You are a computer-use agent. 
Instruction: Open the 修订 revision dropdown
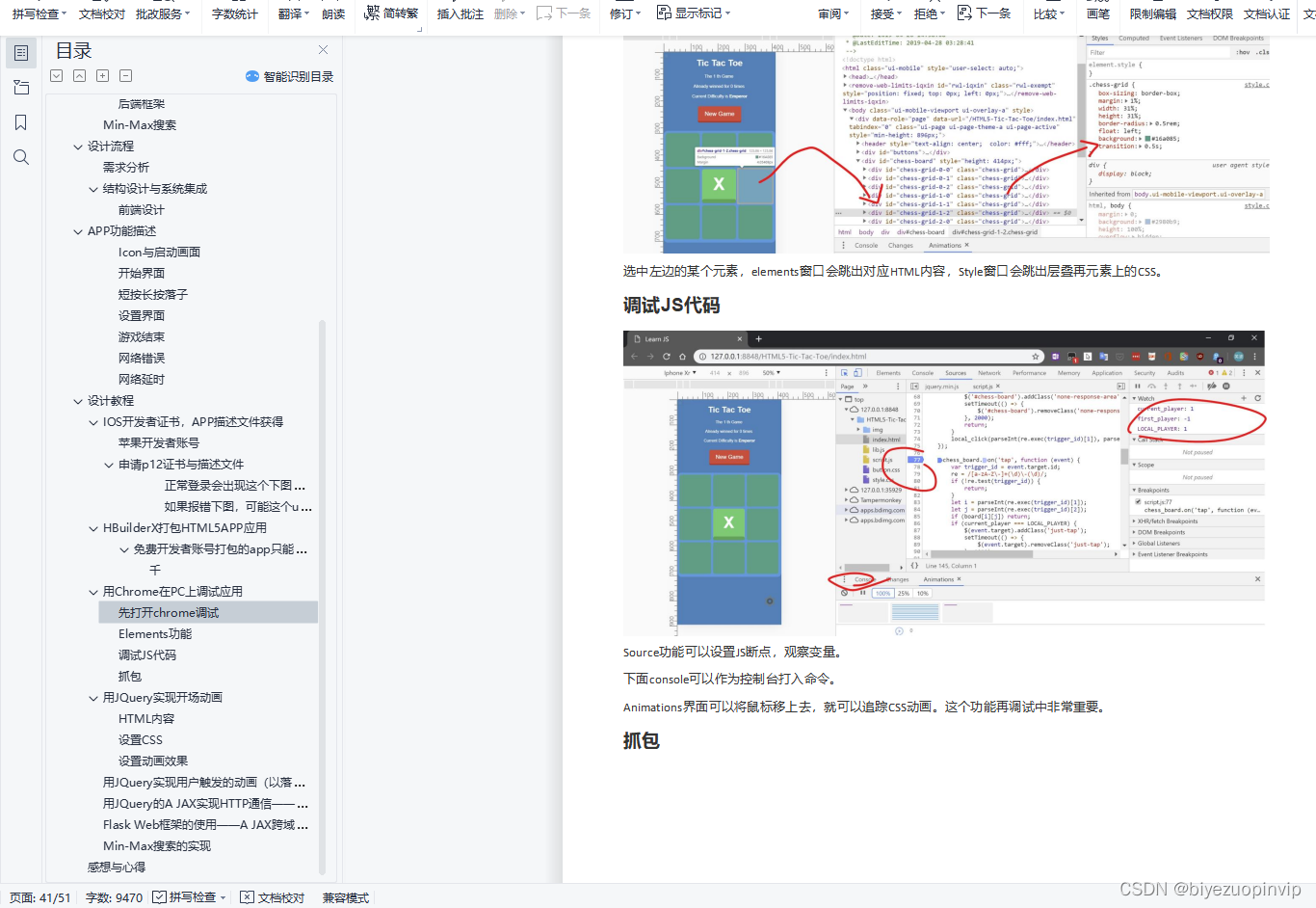tap(623, 13)
